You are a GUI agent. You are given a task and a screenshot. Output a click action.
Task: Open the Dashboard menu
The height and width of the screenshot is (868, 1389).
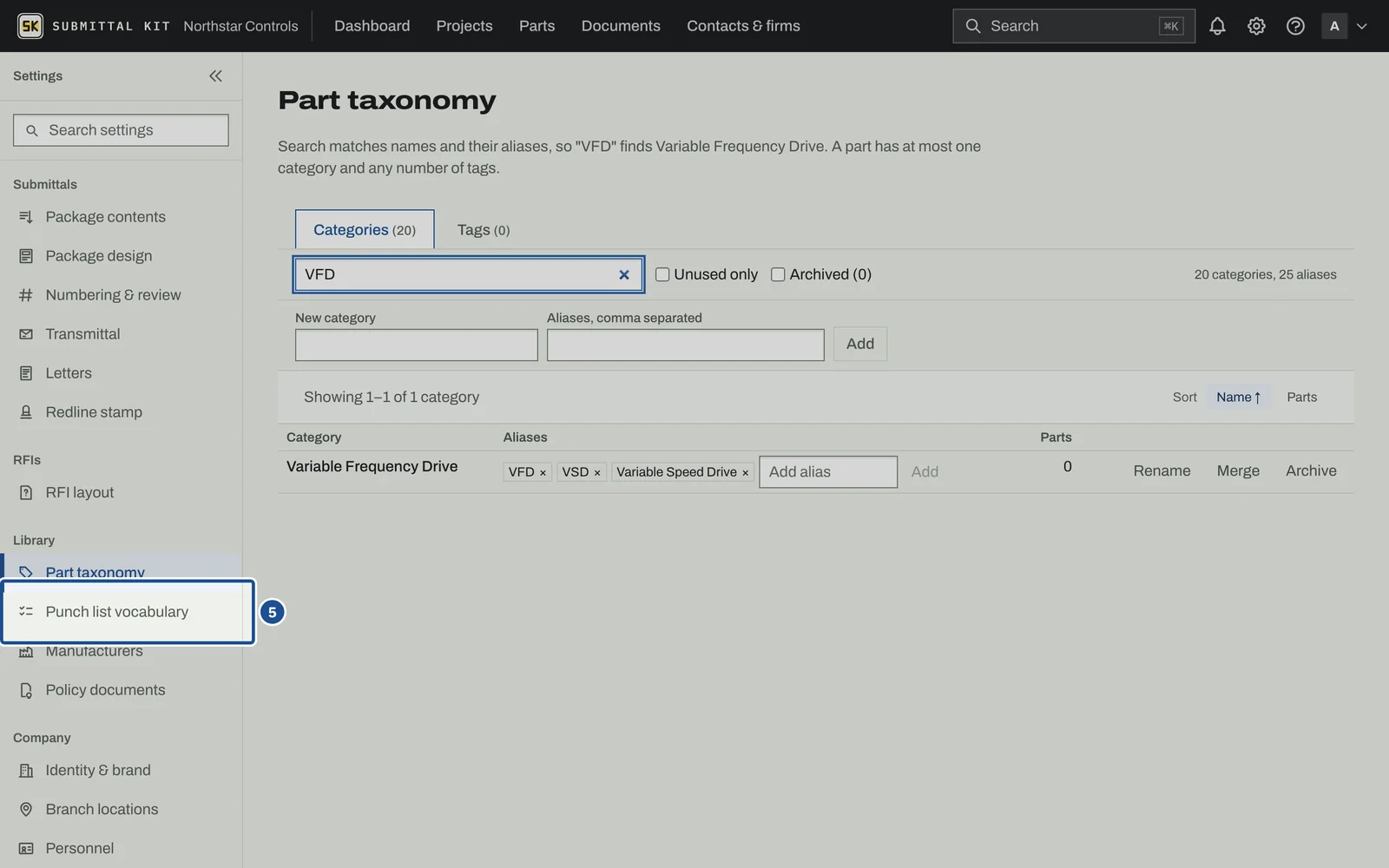(372, 26)
